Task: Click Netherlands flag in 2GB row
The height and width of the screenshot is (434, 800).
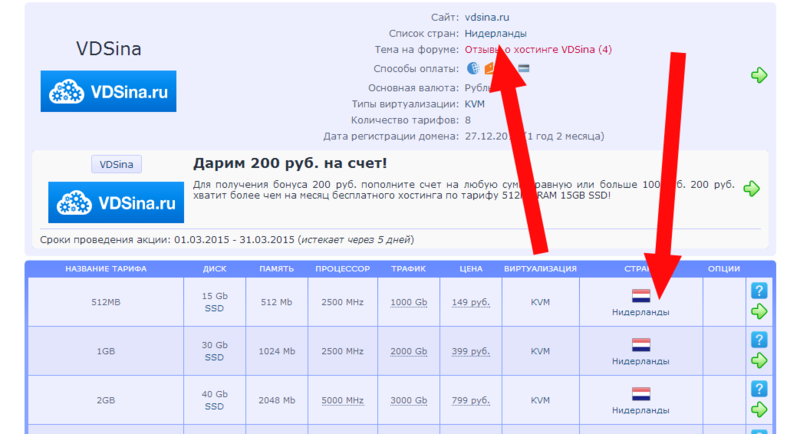Action: coord(641,394)
